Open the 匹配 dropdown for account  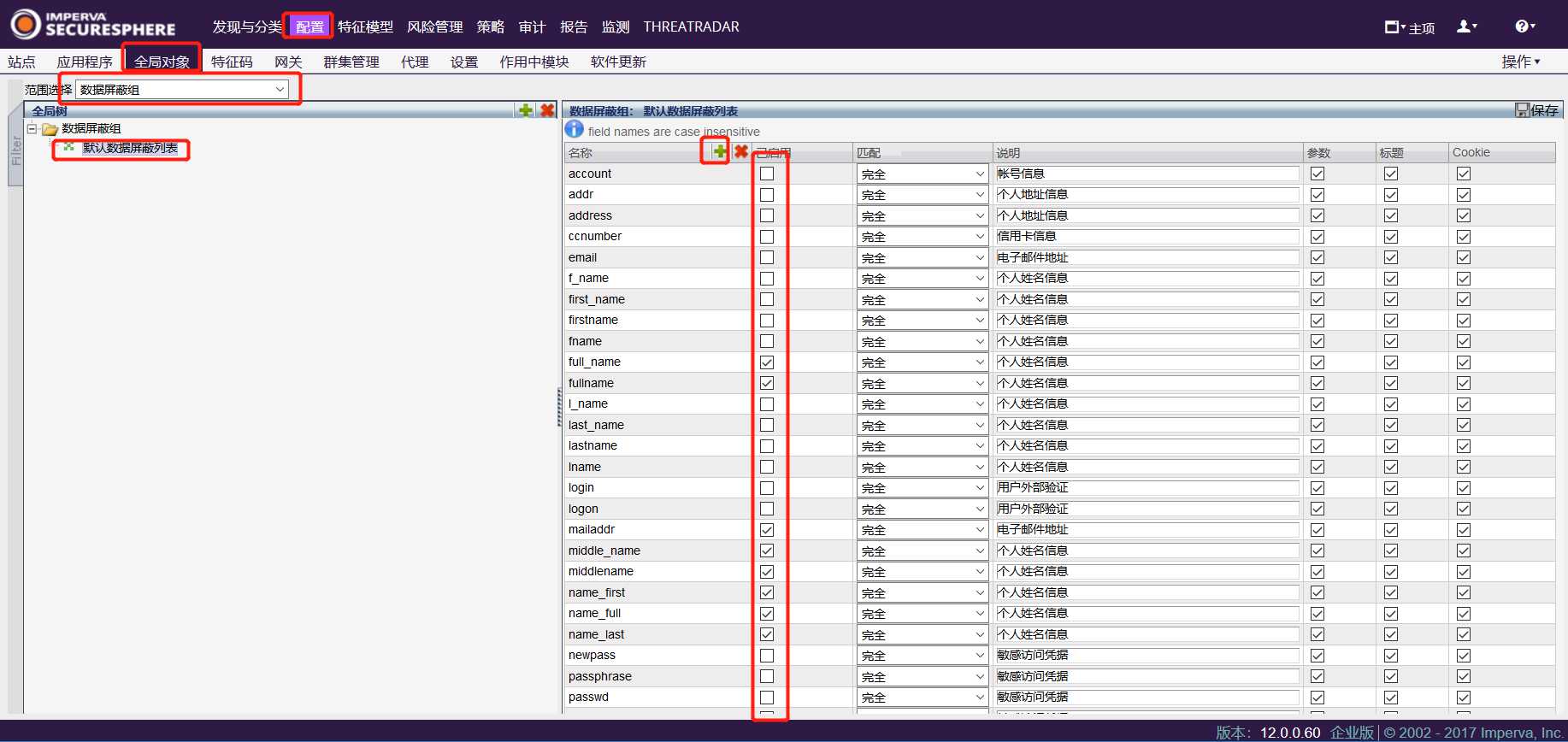[x=923, y=174]
